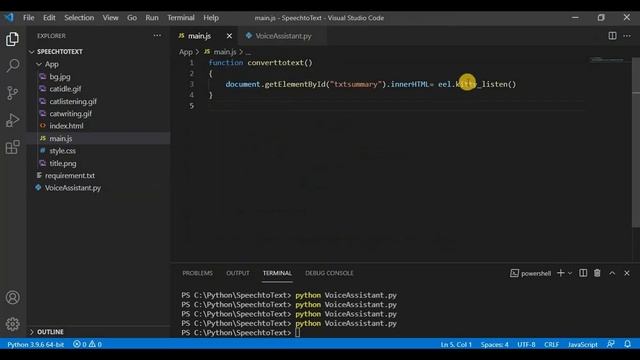Select the powershell terminal label
640x360 pixels.
click(x=531, y=273)
